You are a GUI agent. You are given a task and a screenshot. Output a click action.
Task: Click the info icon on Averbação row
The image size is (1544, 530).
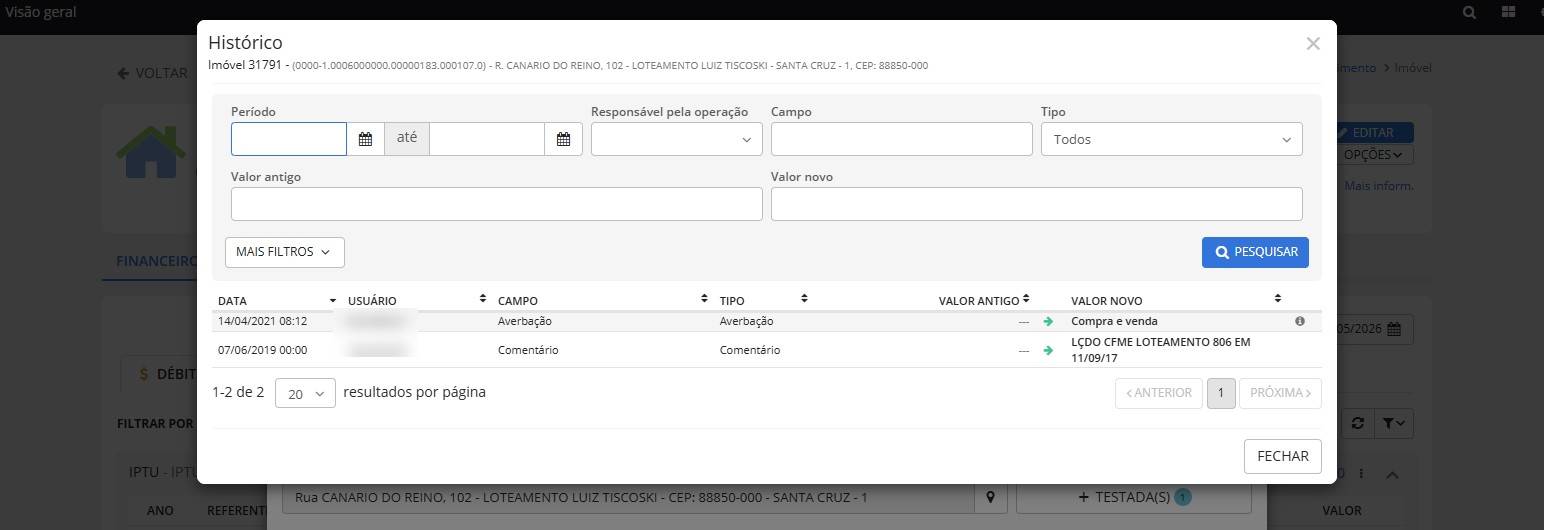[x=1299, y=321]
